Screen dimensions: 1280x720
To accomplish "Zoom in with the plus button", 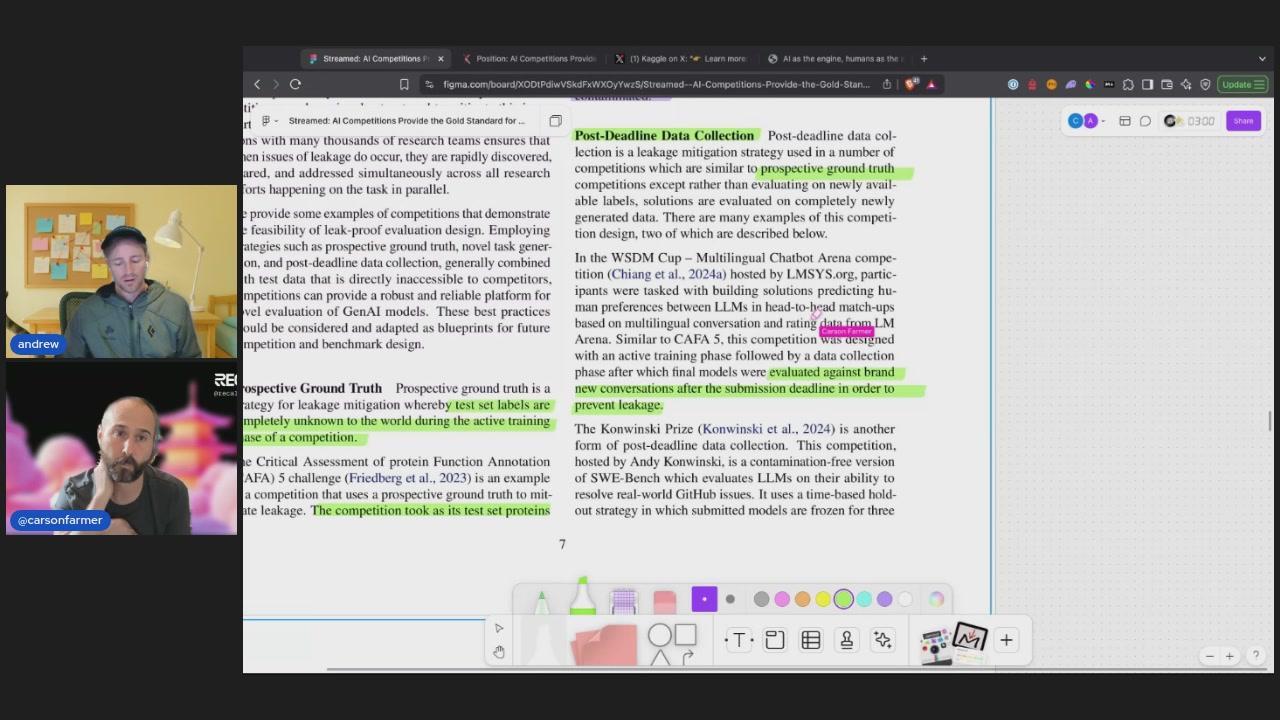I will coord(1230,656).
